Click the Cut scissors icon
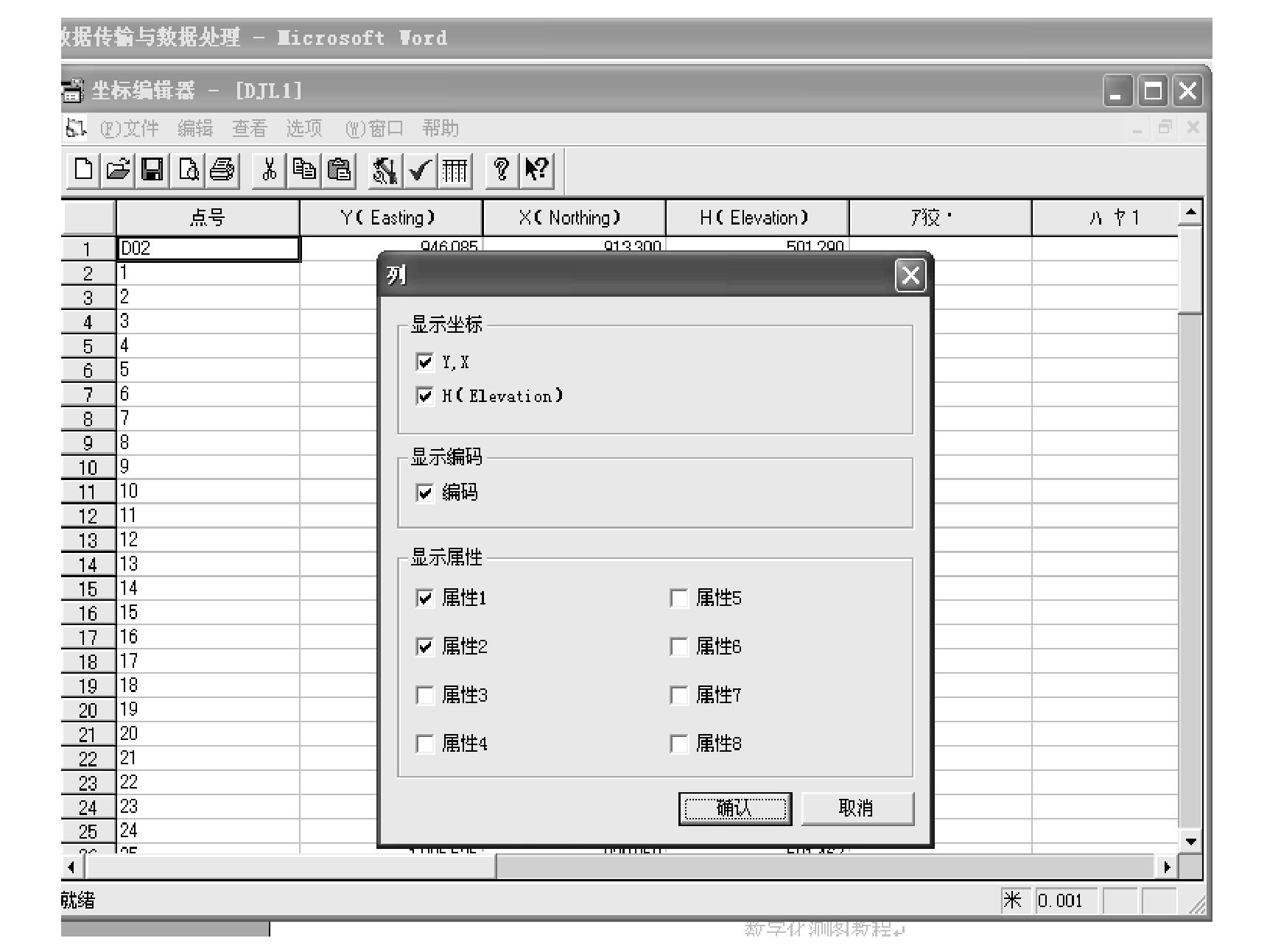1267x952 pixels. 269,171
